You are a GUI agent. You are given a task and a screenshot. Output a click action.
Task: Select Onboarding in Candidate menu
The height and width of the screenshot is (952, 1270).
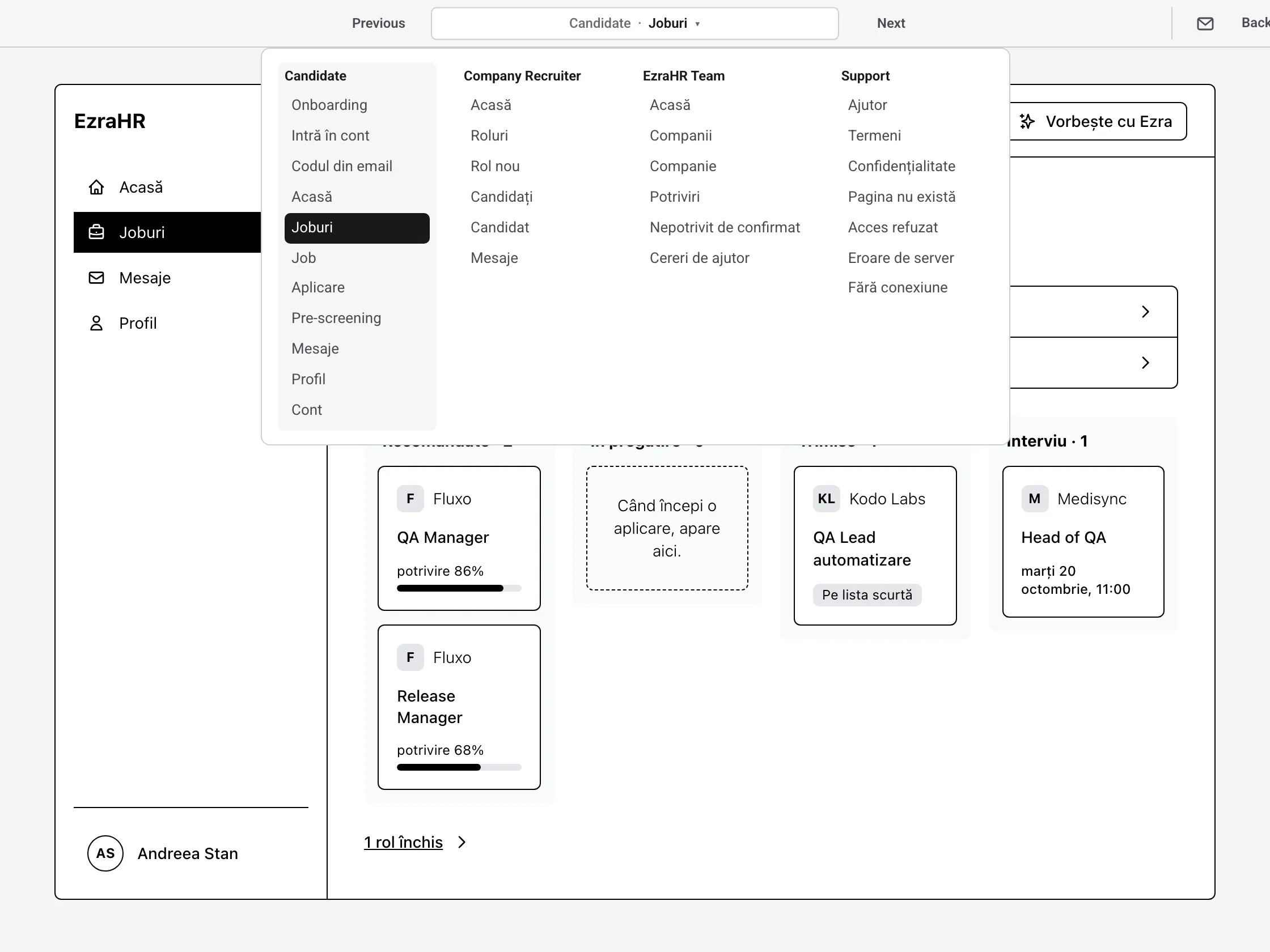(357, 105)
